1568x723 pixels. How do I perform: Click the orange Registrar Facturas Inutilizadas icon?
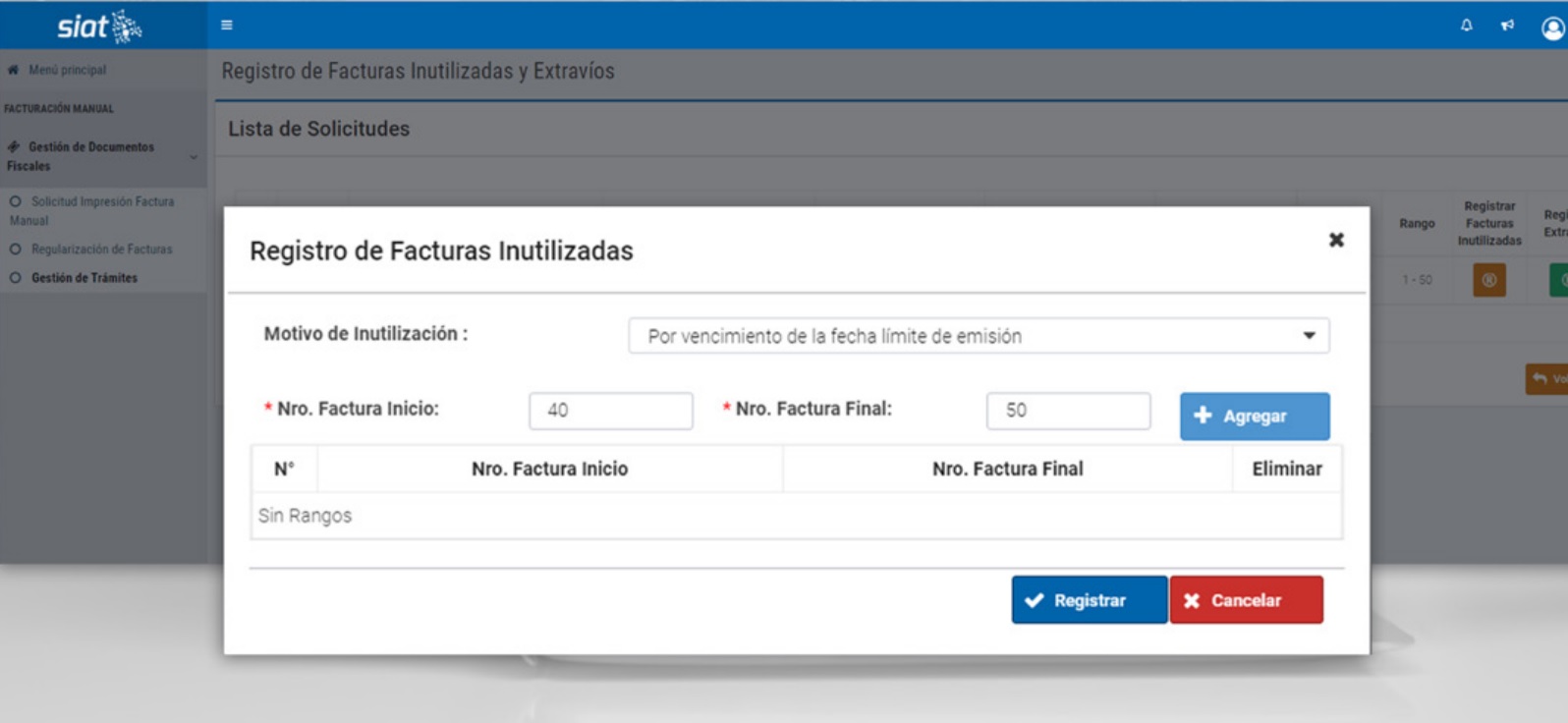coord(1488,280)
